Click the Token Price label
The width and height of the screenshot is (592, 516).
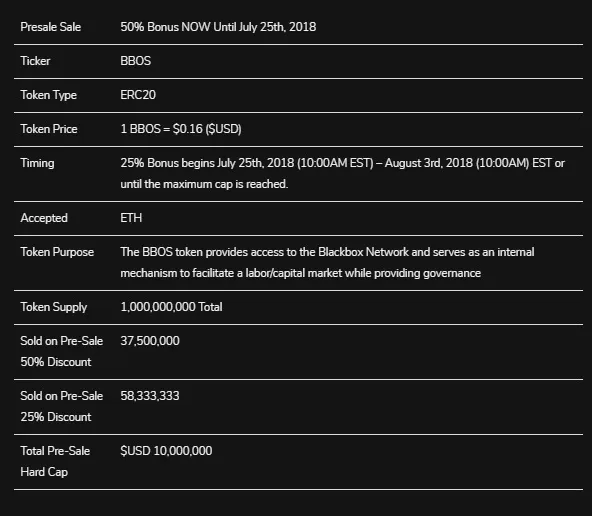(49, 129)
